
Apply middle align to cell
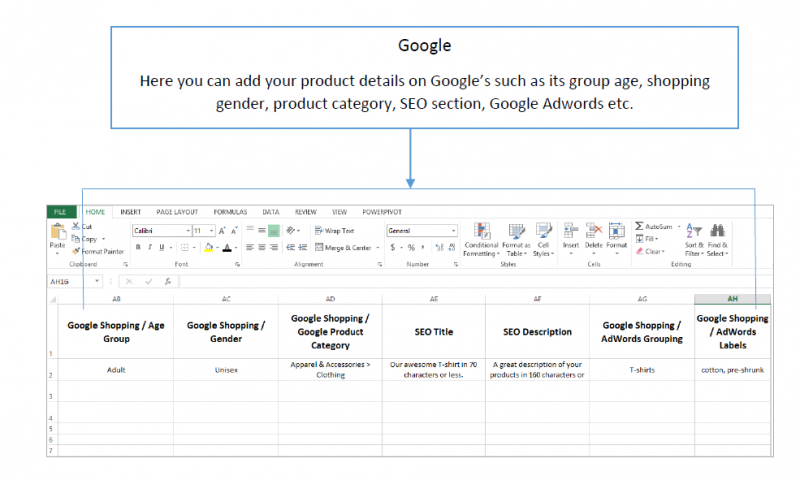click(x=262, y=230)
